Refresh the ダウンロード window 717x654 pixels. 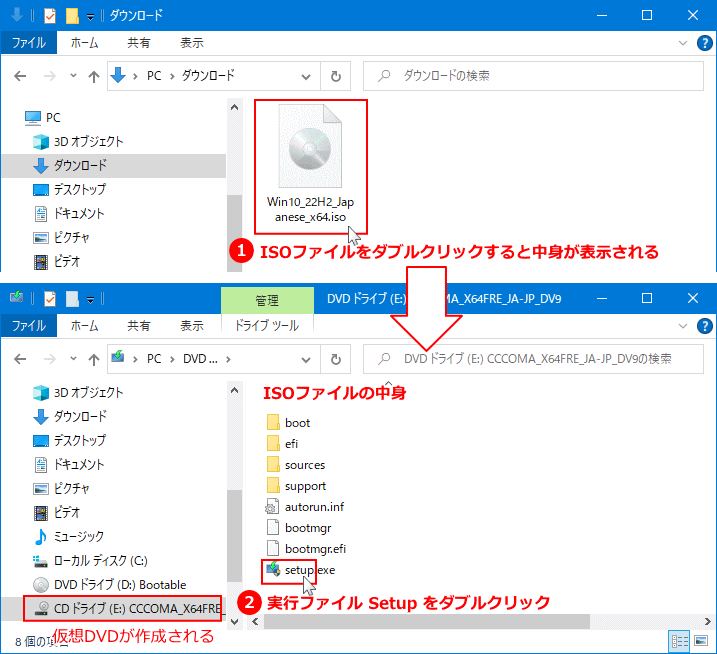pyautogui.click(x=336, y=76)
